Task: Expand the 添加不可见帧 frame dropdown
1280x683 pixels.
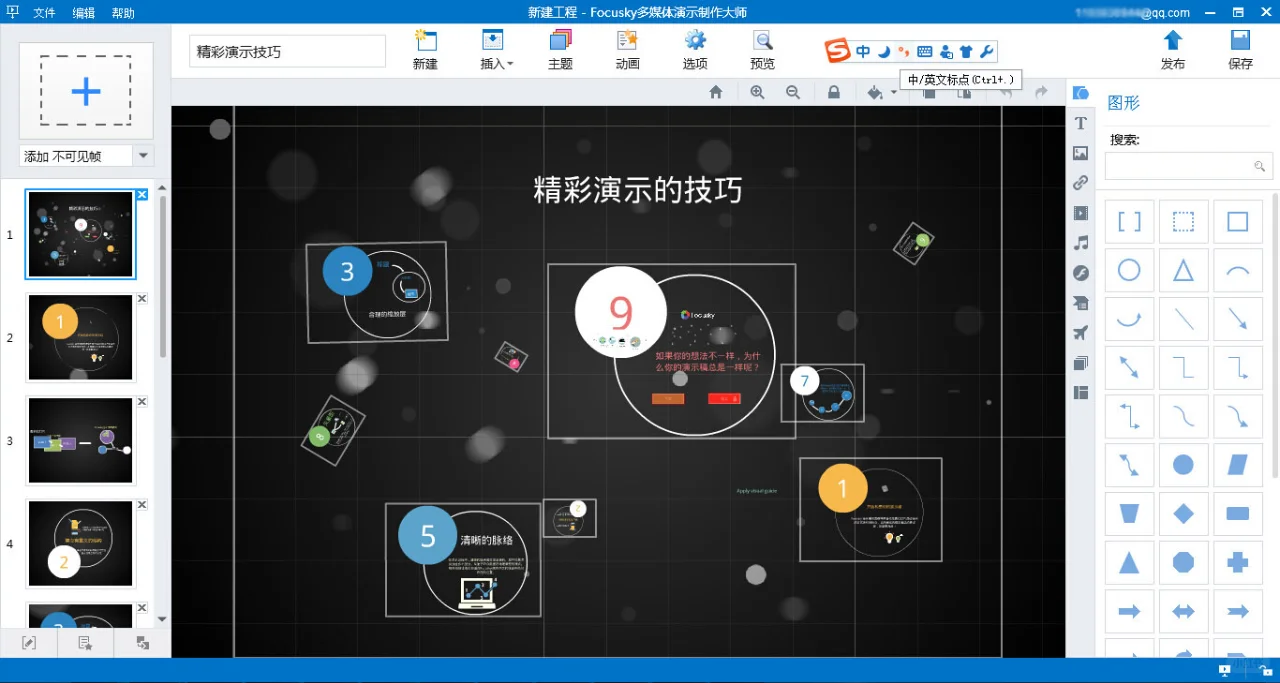Action: coord(142,155)
